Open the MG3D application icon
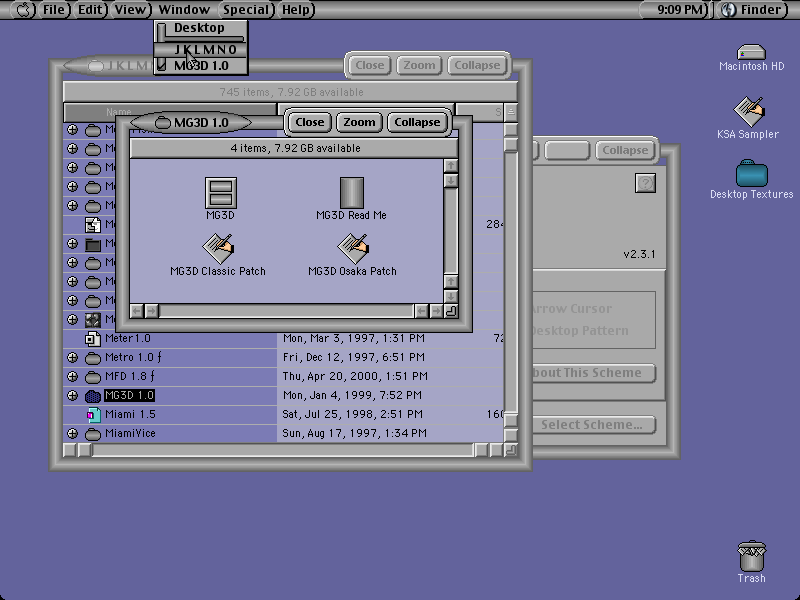 (x=220, y=192)
